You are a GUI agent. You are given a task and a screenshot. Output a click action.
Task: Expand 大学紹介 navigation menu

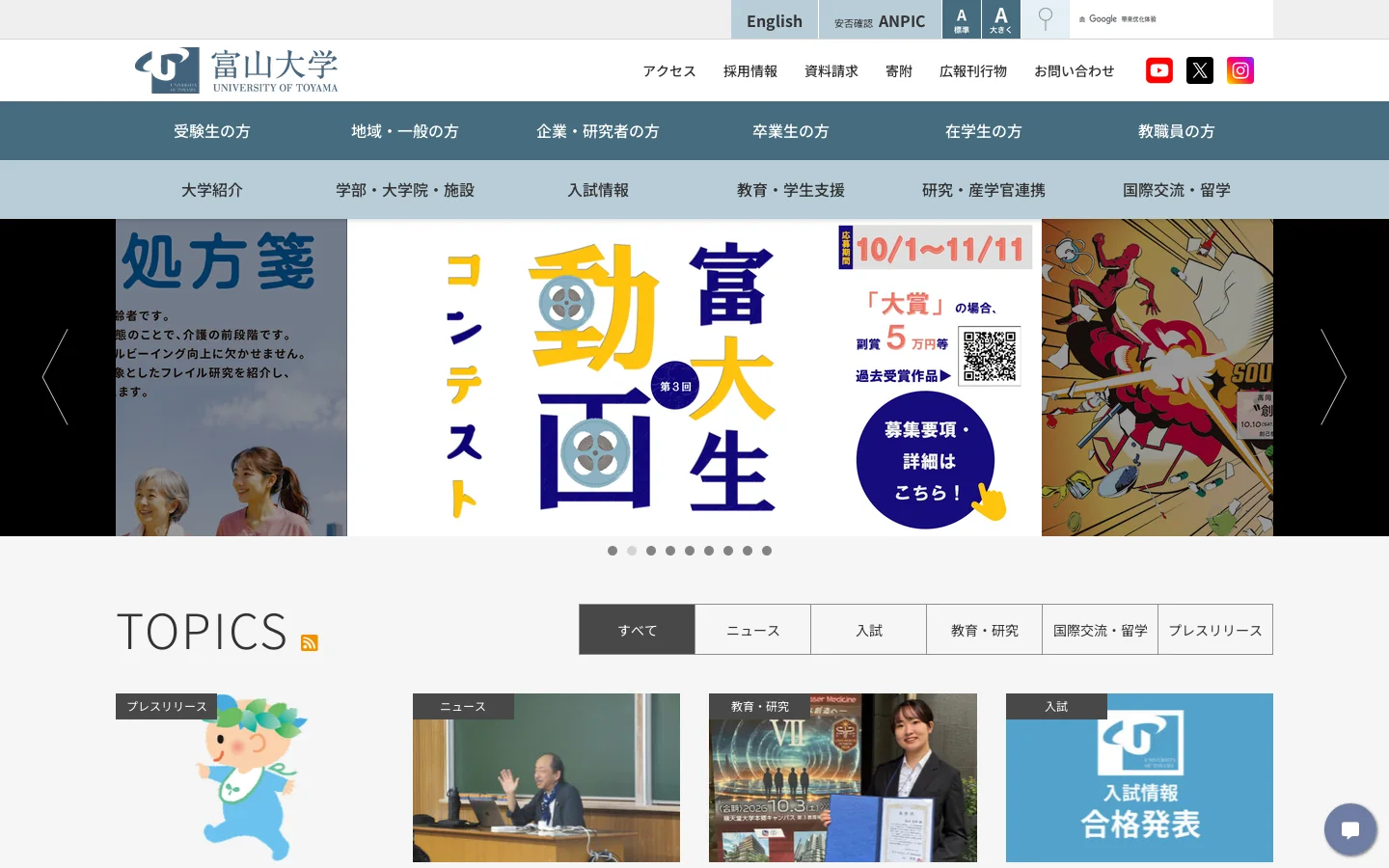tap(212, 190)
